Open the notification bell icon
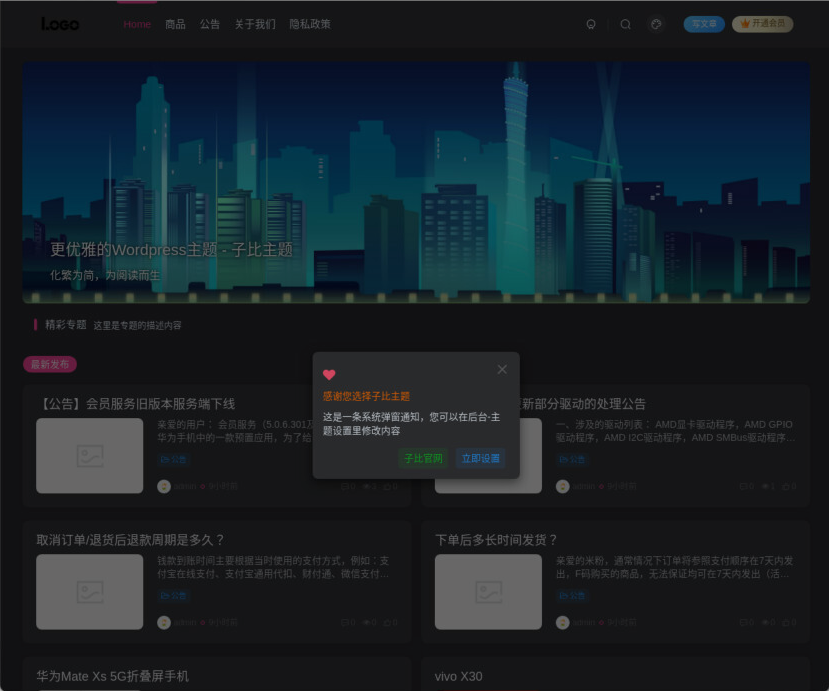The height and width of the screenshot is (691, 829). point(591,23)
